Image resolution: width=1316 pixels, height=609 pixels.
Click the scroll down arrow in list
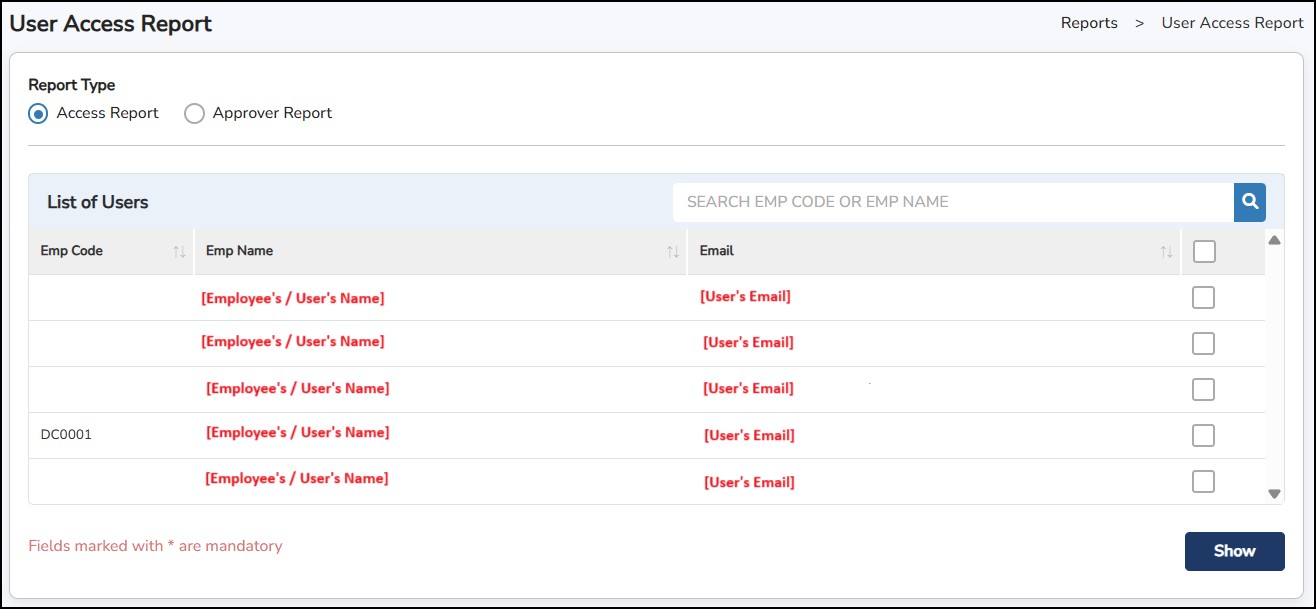(x=1274, y=494)
